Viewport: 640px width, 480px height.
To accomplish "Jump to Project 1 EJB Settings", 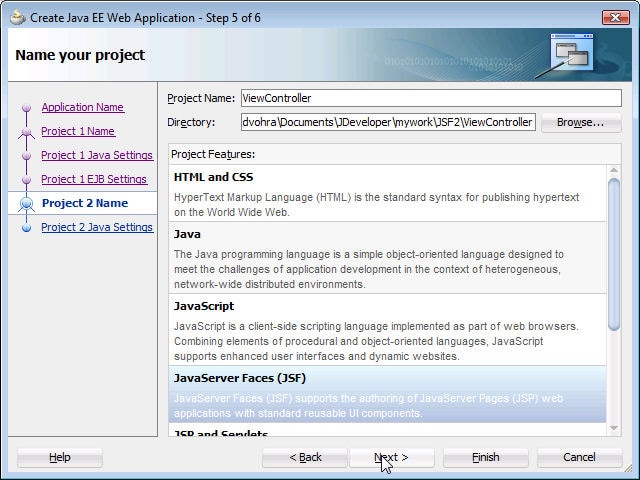I will [x=94, y=179].
